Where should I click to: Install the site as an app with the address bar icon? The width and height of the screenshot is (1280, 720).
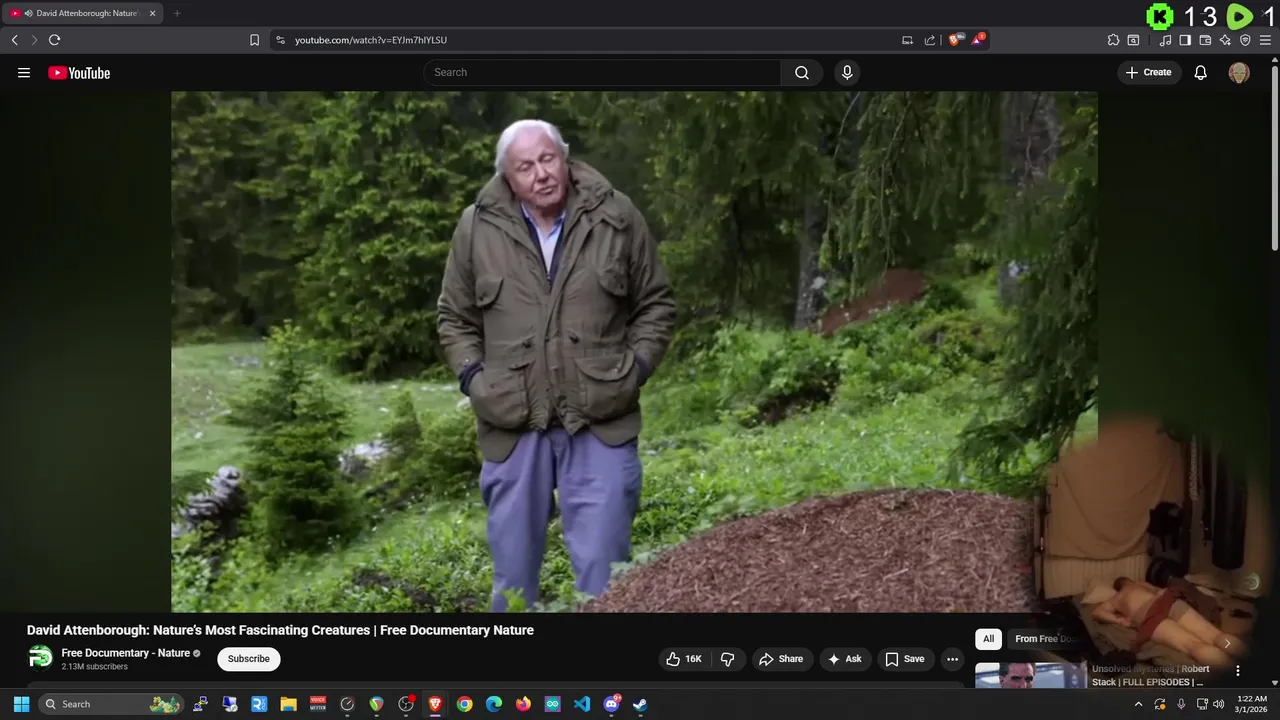[x=907, y=40]
